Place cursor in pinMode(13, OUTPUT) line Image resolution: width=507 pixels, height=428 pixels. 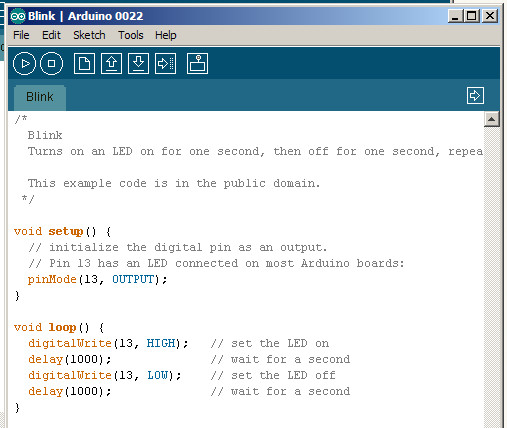coord(97,279)
